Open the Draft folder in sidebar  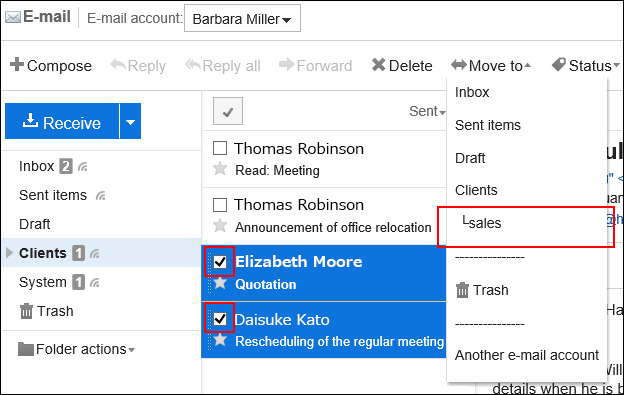point(35,224)
